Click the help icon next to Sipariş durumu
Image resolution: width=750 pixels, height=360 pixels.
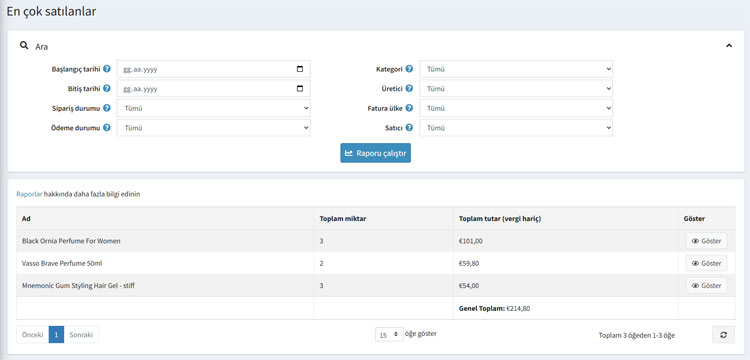pos(107,108)
